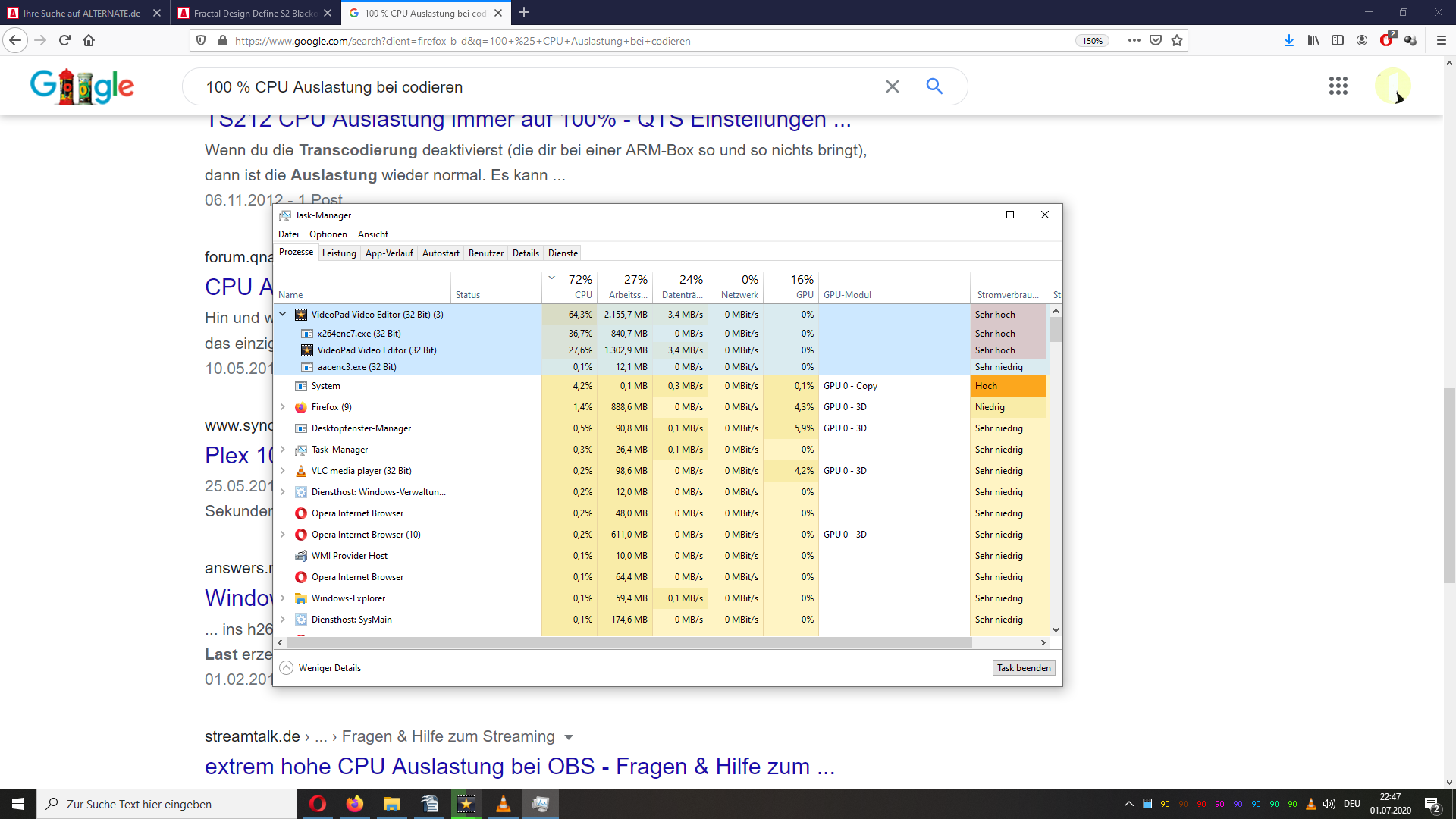Switch to the Leistung tab
Screen dimensions: 1456x819
[339, 253]
